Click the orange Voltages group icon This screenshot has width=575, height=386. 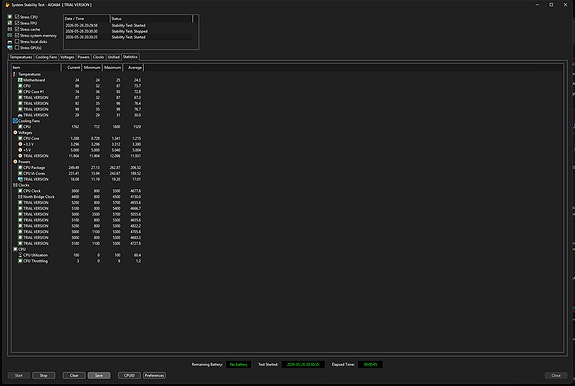click(15, 132)
